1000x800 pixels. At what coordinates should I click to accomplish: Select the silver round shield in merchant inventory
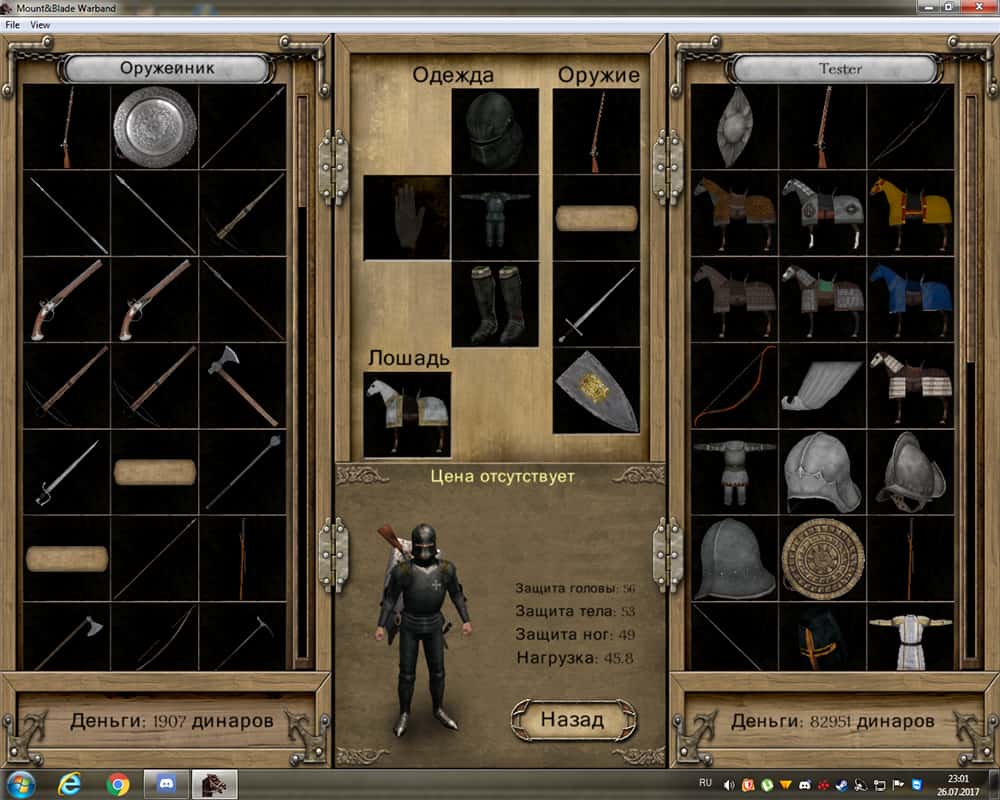(x=154, y=127)
